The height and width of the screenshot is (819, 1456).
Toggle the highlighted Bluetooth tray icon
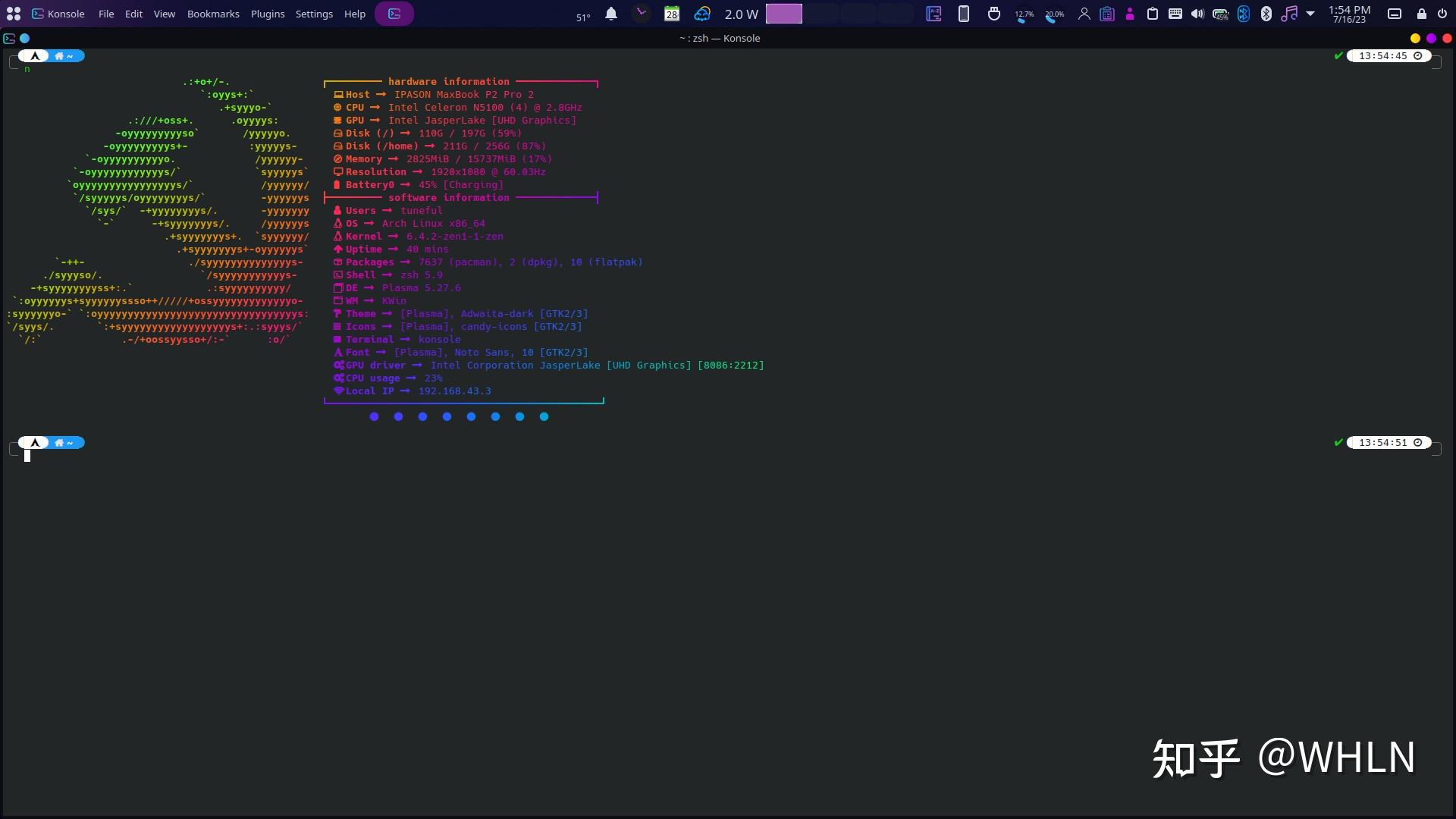tap(1244, 14)
